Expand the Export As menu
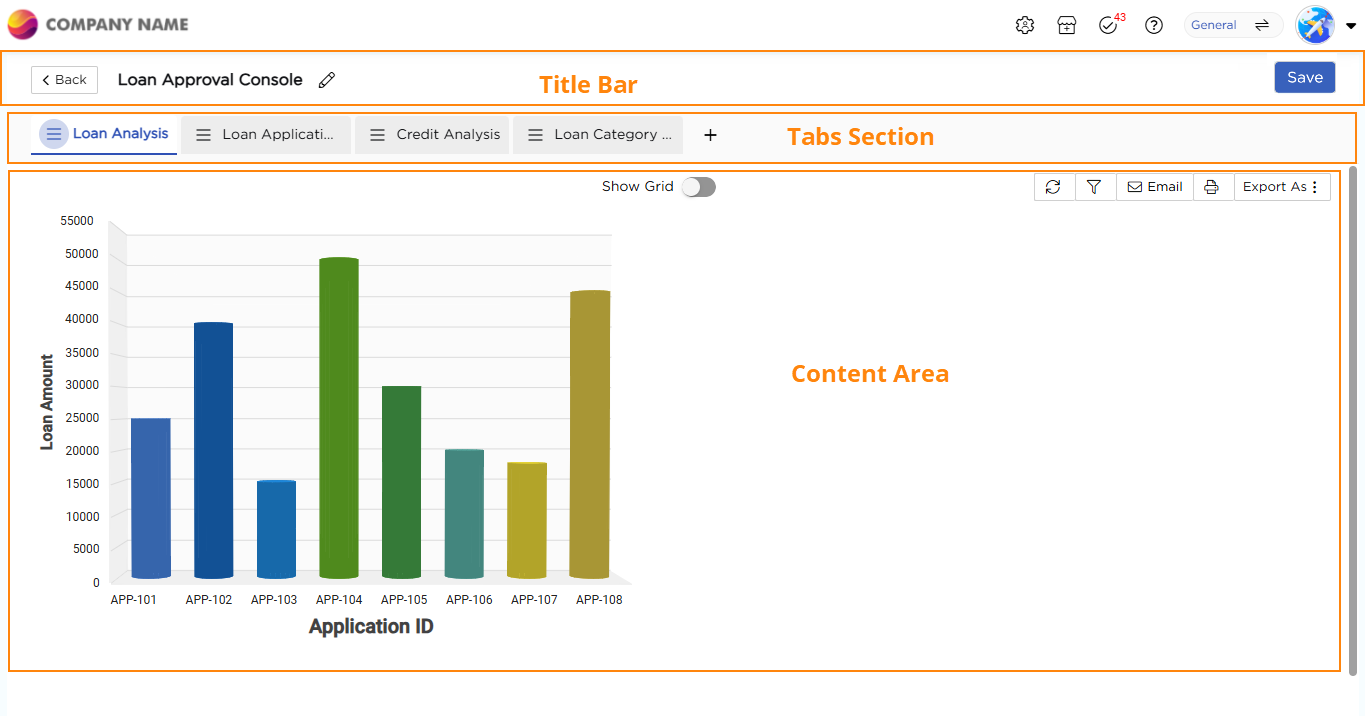1365x716 pixels. [x=1281, y=187]
